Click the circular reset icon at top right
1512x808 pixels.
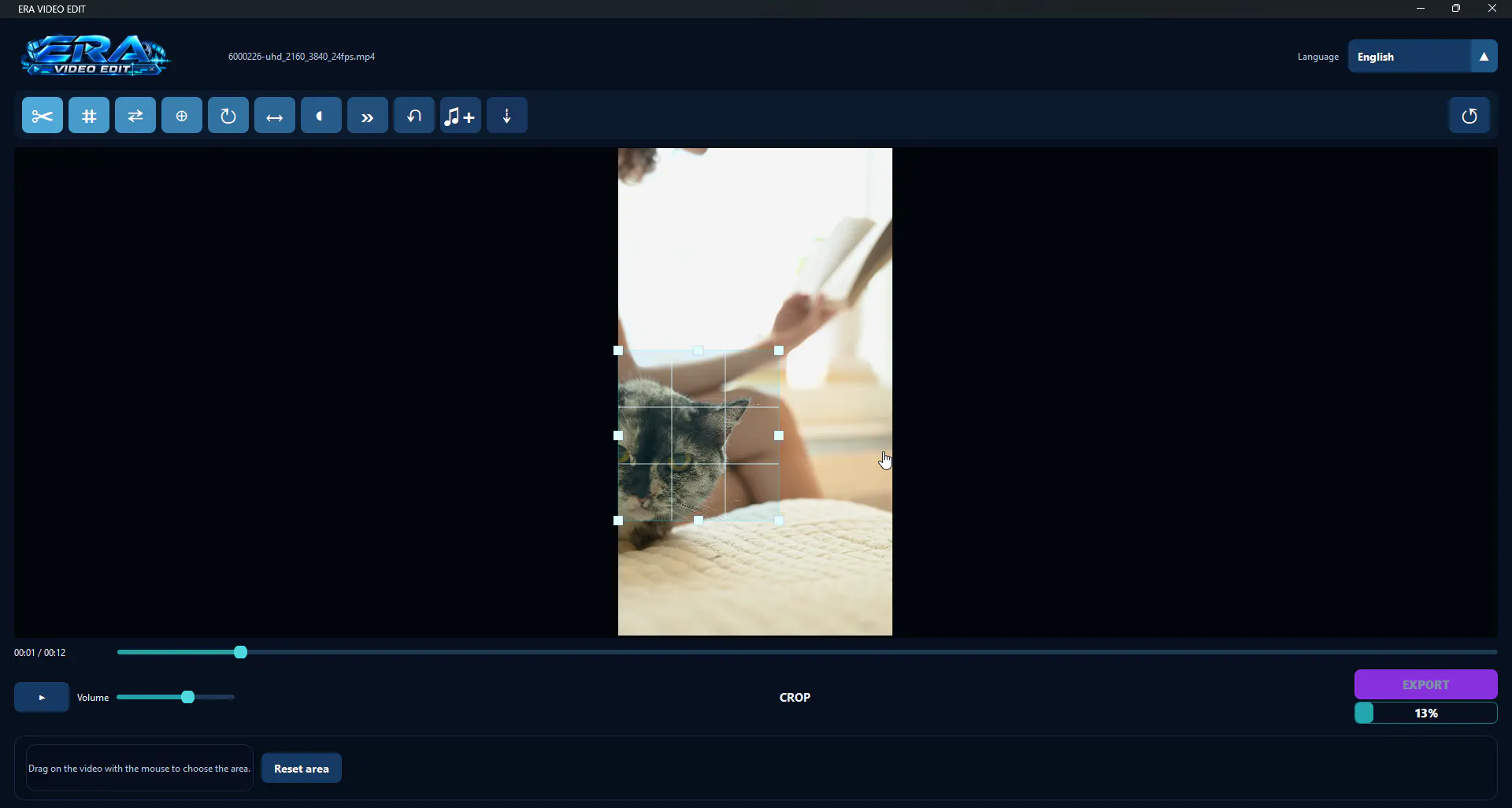click(x=1469, y=116)
